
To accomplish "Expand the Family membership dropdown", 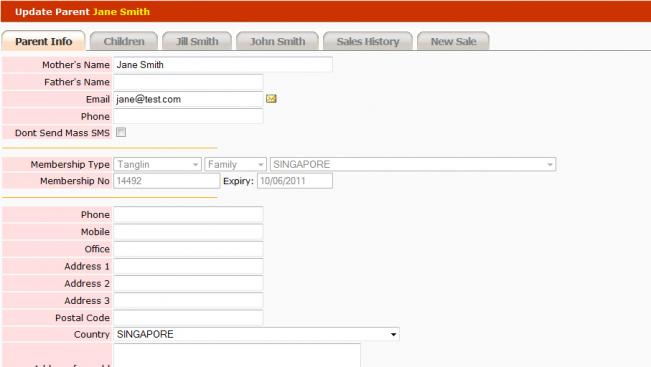I will [x=235, y=164].
